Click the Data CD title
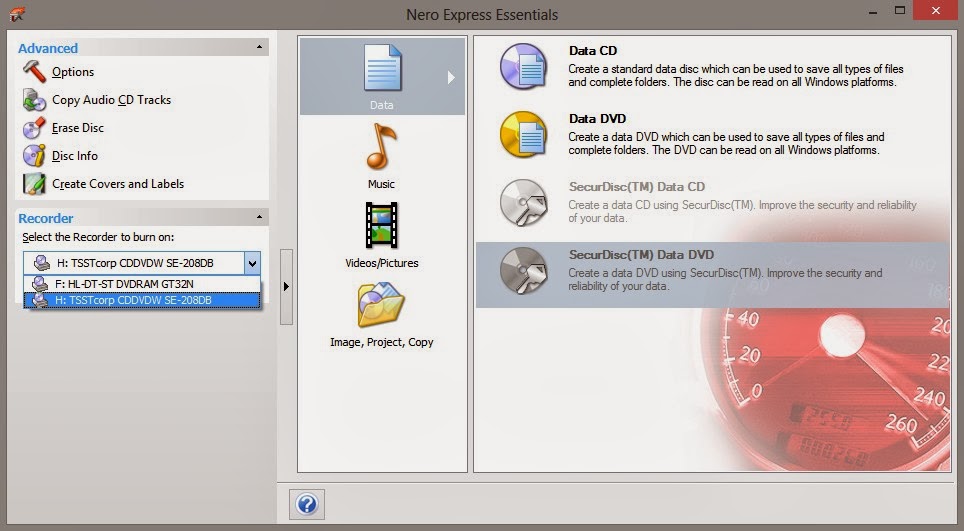Viewport: 964px width, 531px height. 593,51
